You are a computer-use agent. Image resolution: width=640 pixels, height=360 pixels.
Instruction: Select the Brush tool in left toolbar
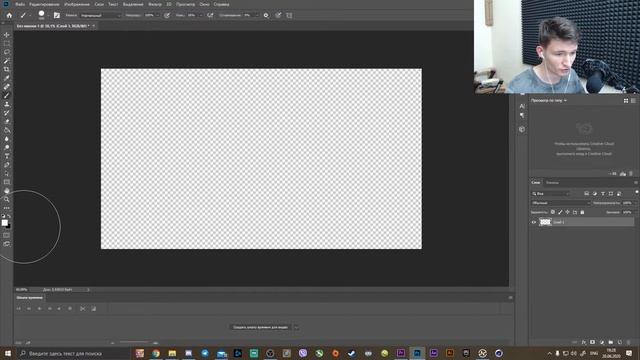point(7,95)
